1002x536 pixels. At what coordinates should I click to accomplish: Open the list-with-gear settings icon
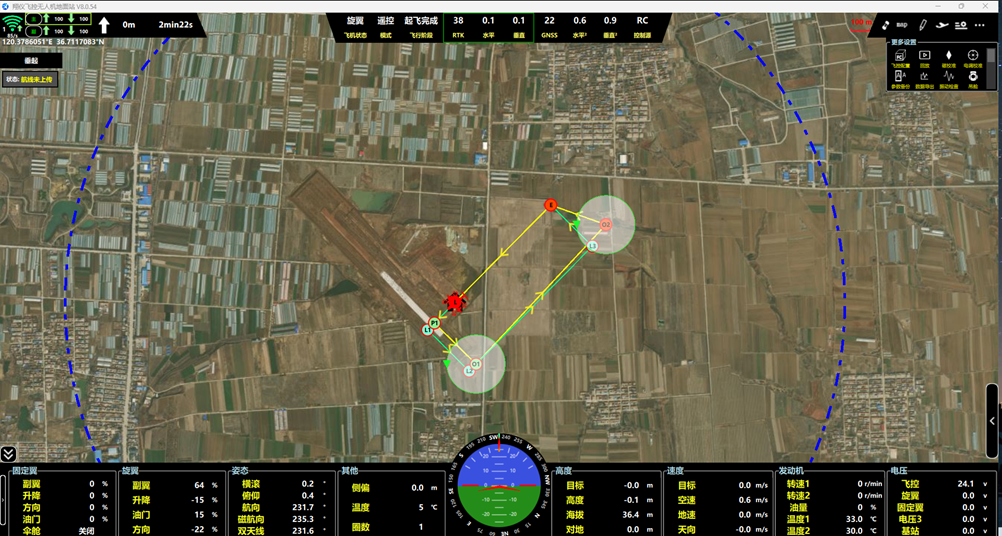point(960,26)
